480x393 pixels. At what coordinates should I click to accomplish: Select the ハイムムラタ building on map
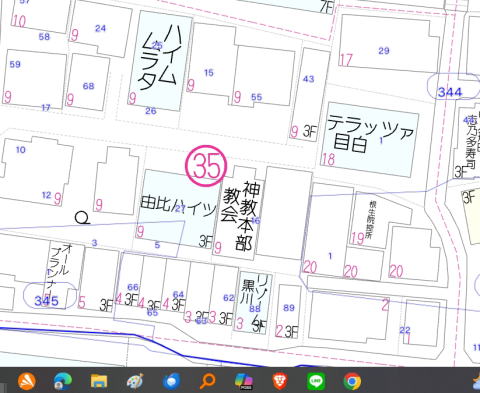[x=161, y=61]
